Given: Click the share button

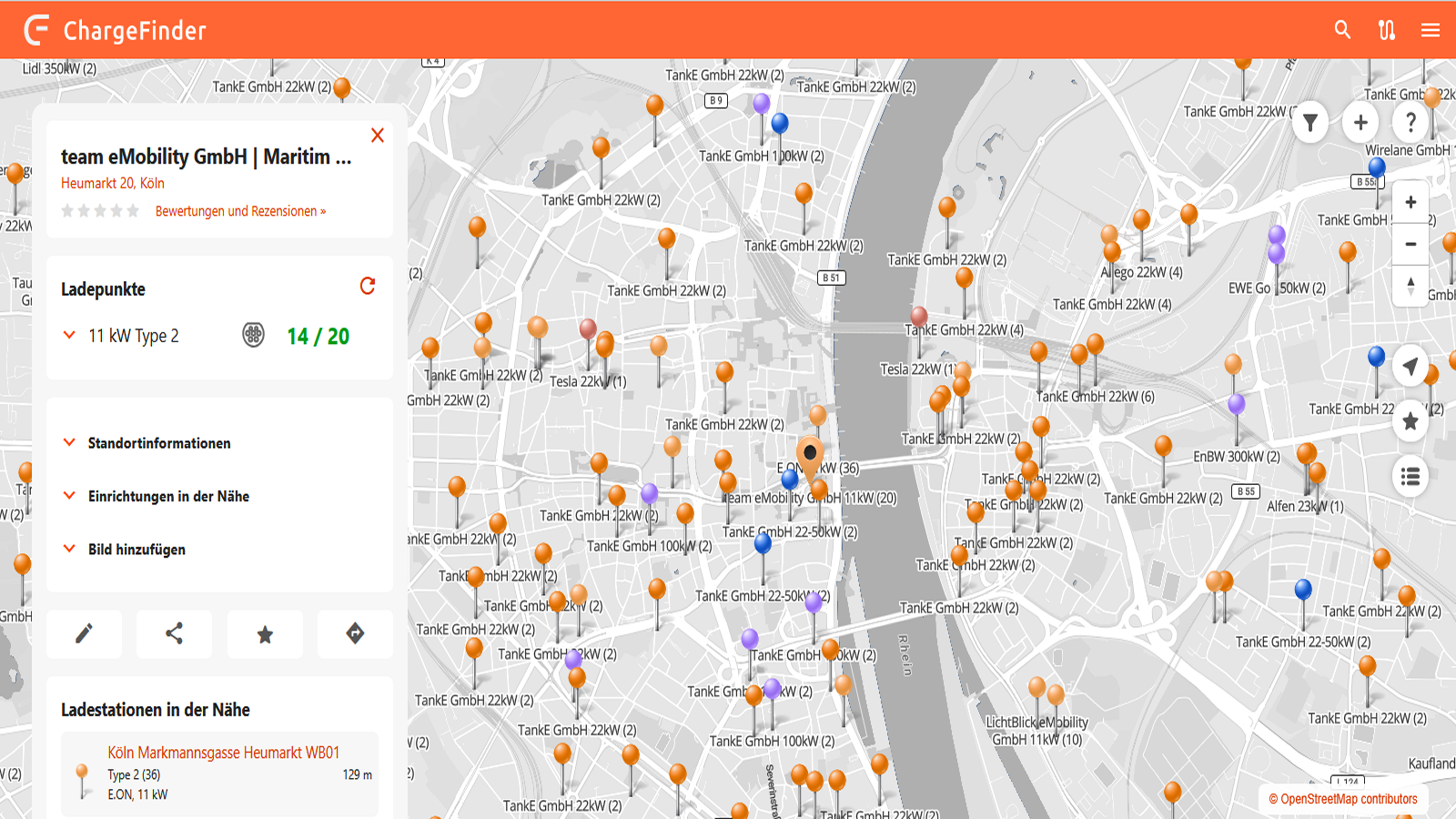Looking at the screenshot, I should pyautogui.click(x=174, y=633).
